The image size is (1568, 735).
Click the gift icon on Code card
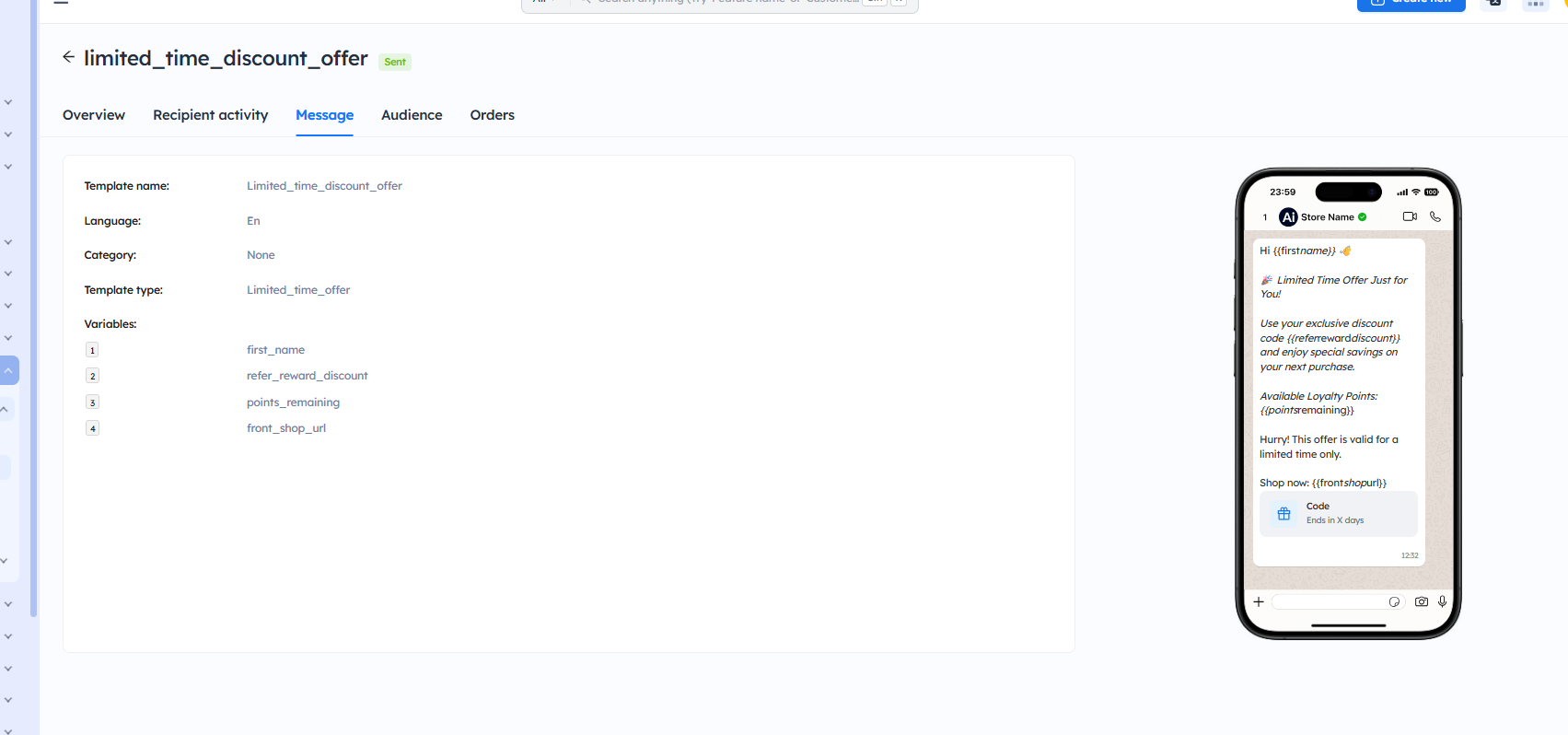pyautogui.click(x=1283, y=514)
